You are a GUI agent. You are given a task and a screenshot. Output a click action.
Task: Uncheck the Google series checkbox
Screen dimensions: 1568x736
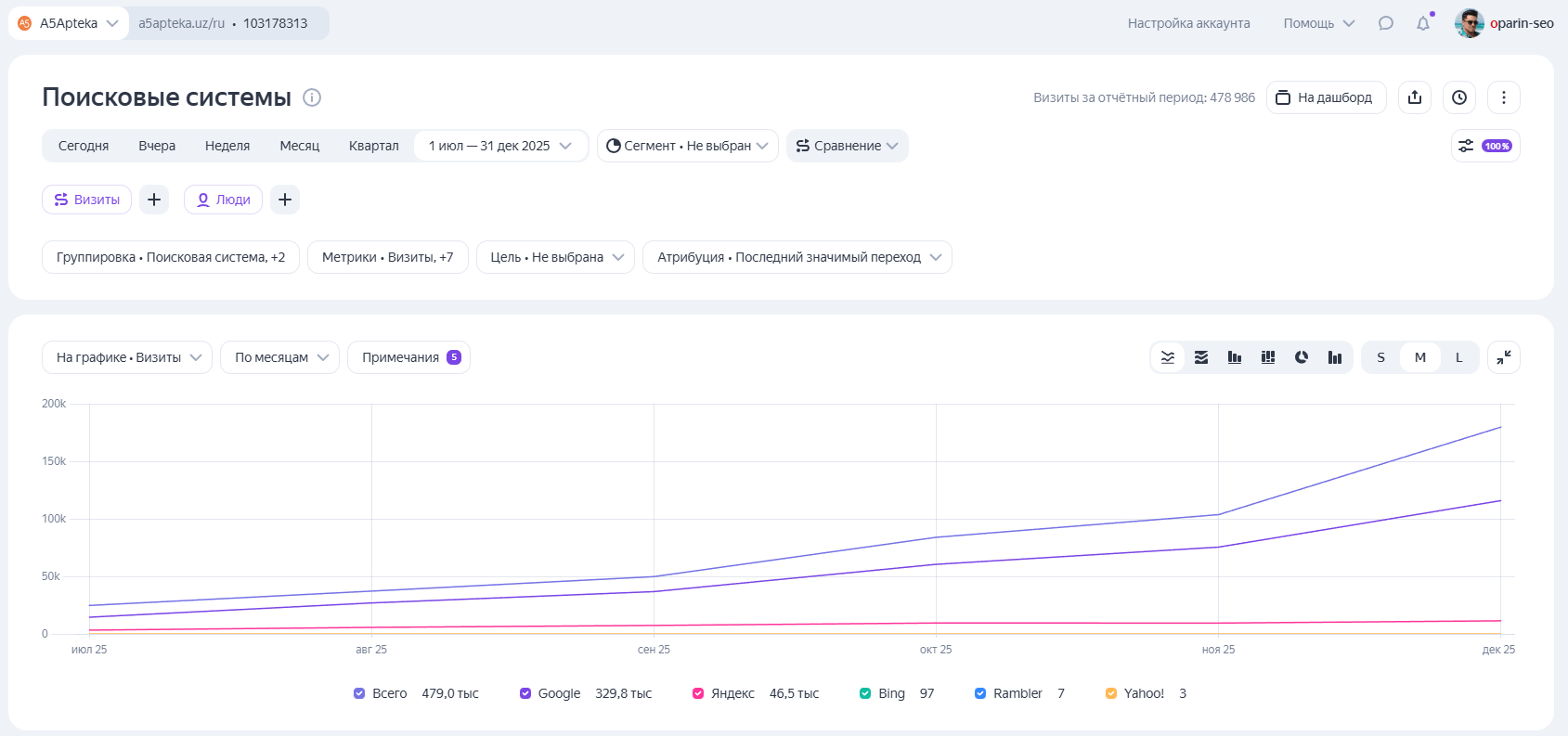525,693
